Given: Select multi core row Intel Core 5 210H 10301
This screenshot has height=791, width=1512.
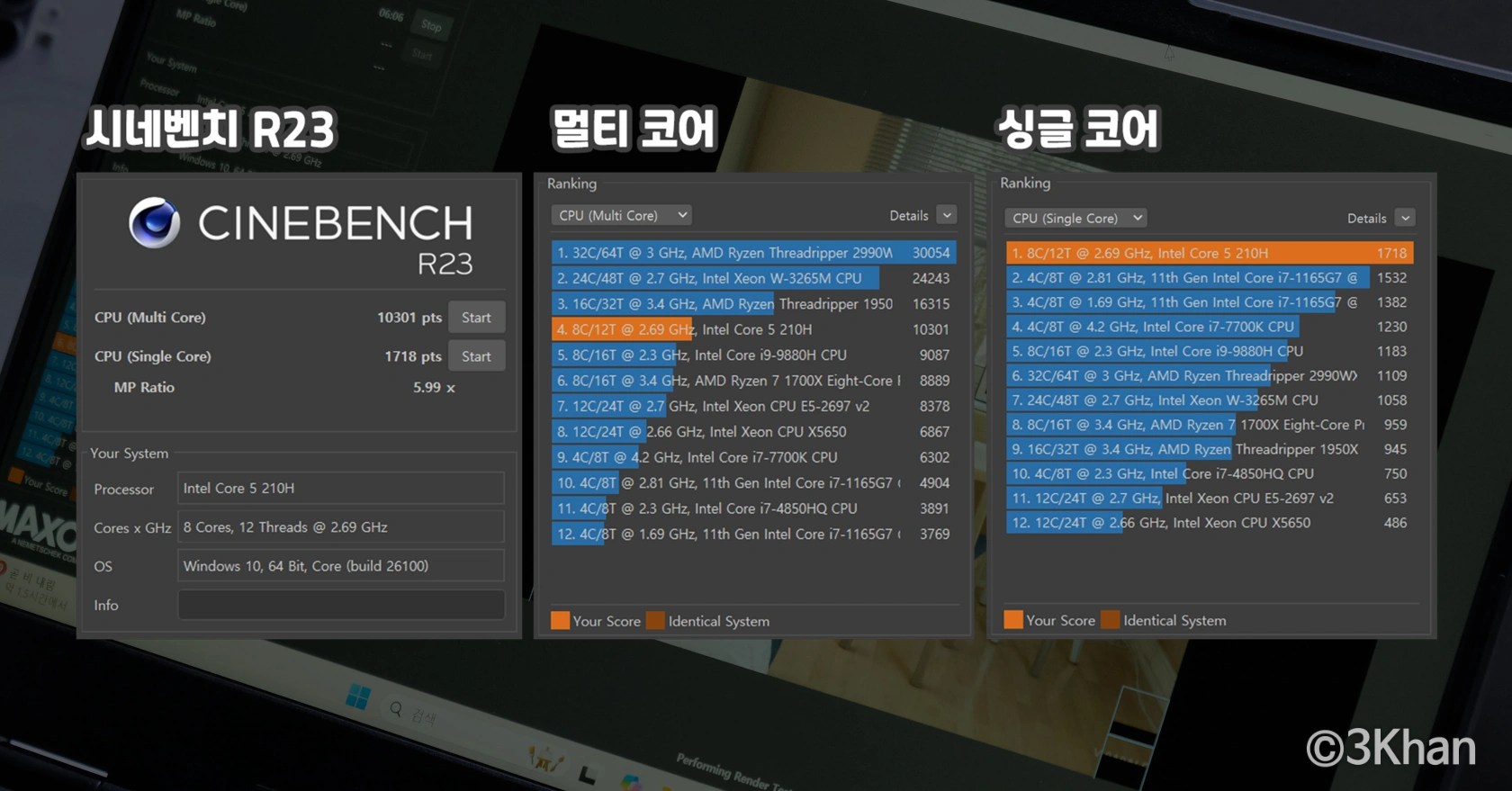Looking at the screenshot, I should (753, 329).
